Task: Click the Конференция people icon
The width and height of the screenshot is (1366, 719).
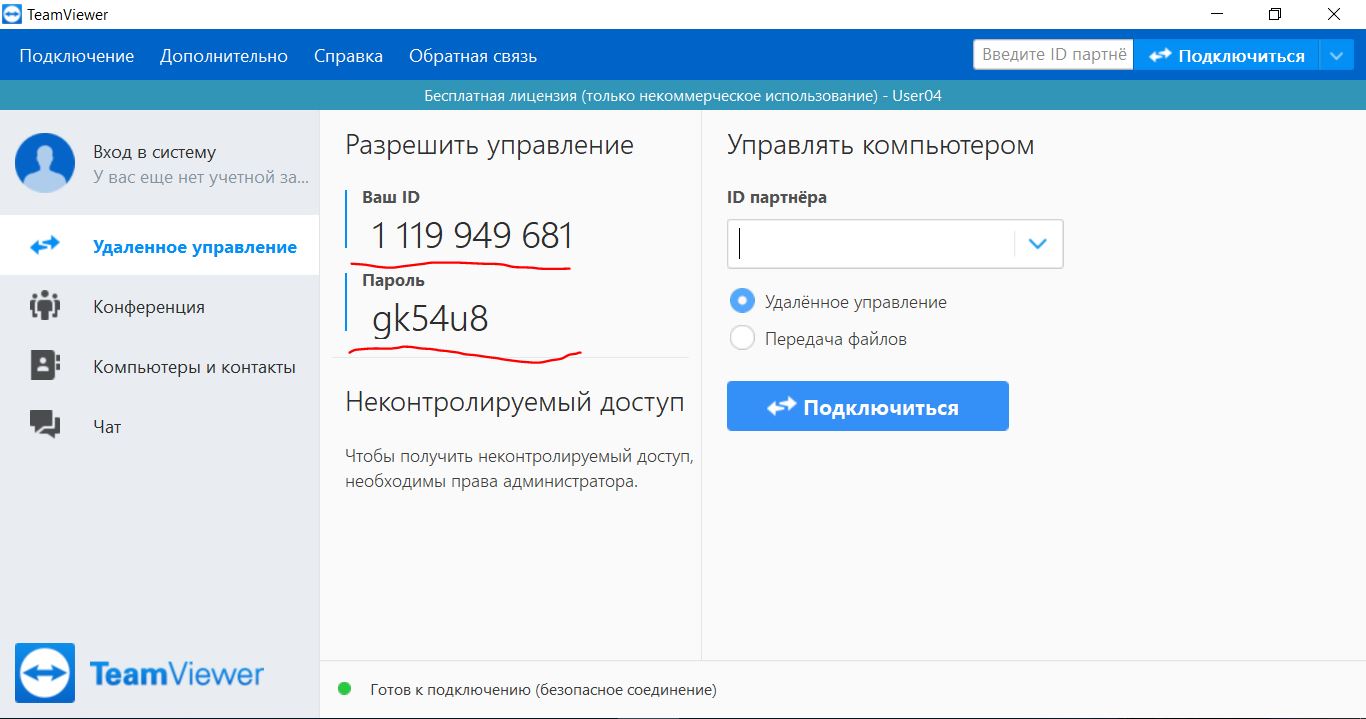Action: [45, 305]
